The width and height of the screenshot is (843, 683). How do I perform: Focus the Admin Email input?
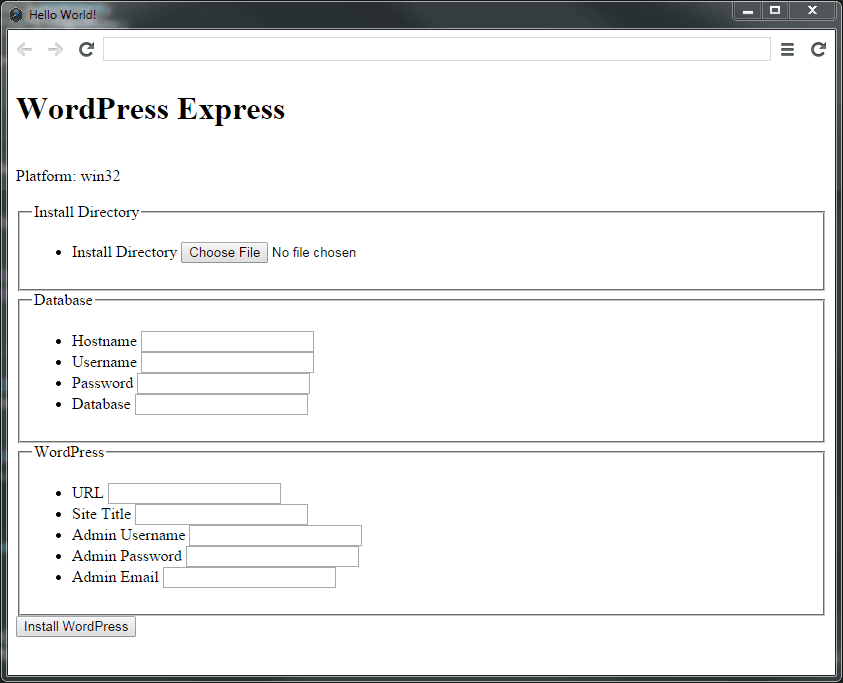pos(249,578)
